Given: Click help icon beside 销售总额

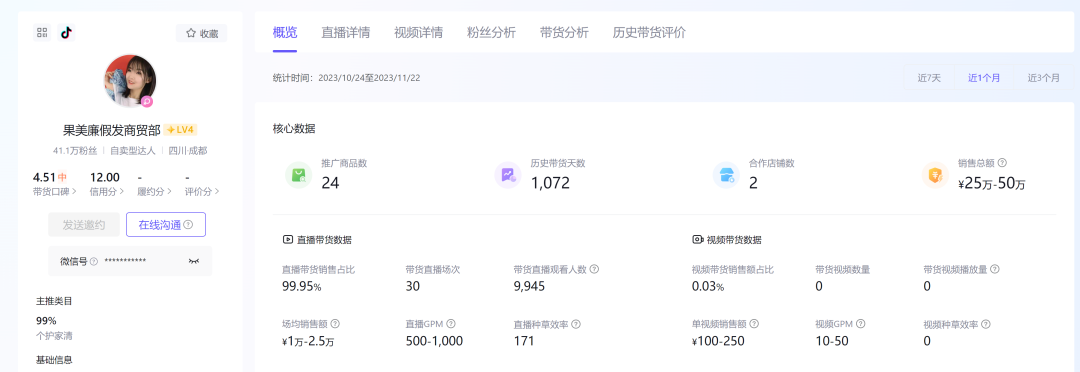Looking at the screenshot, I should tap(1002, 163).
